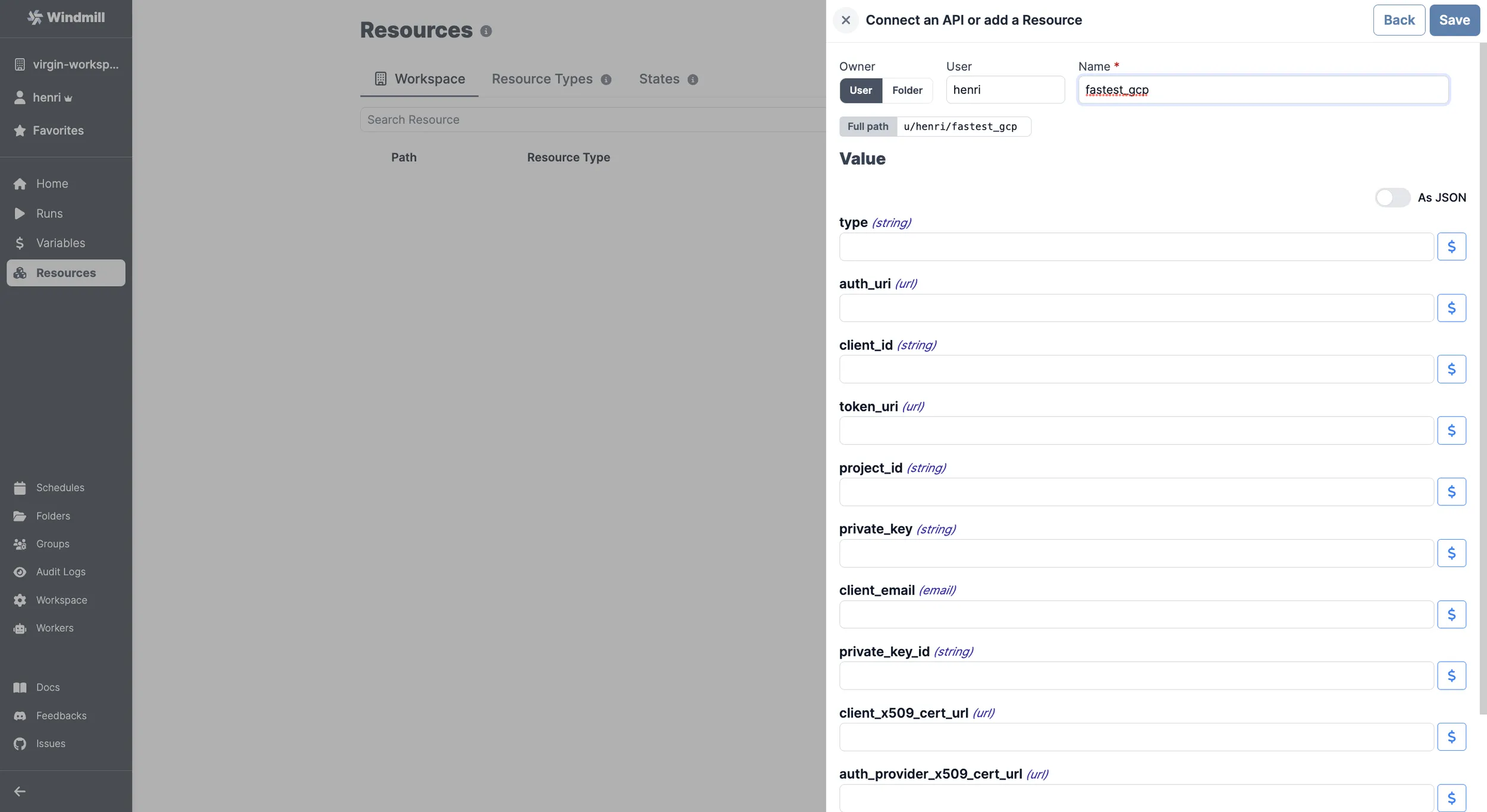Select the Runs play icon in sidebar
The image size is (1487, 812).
pyautogui.click(x=20, y=213)
